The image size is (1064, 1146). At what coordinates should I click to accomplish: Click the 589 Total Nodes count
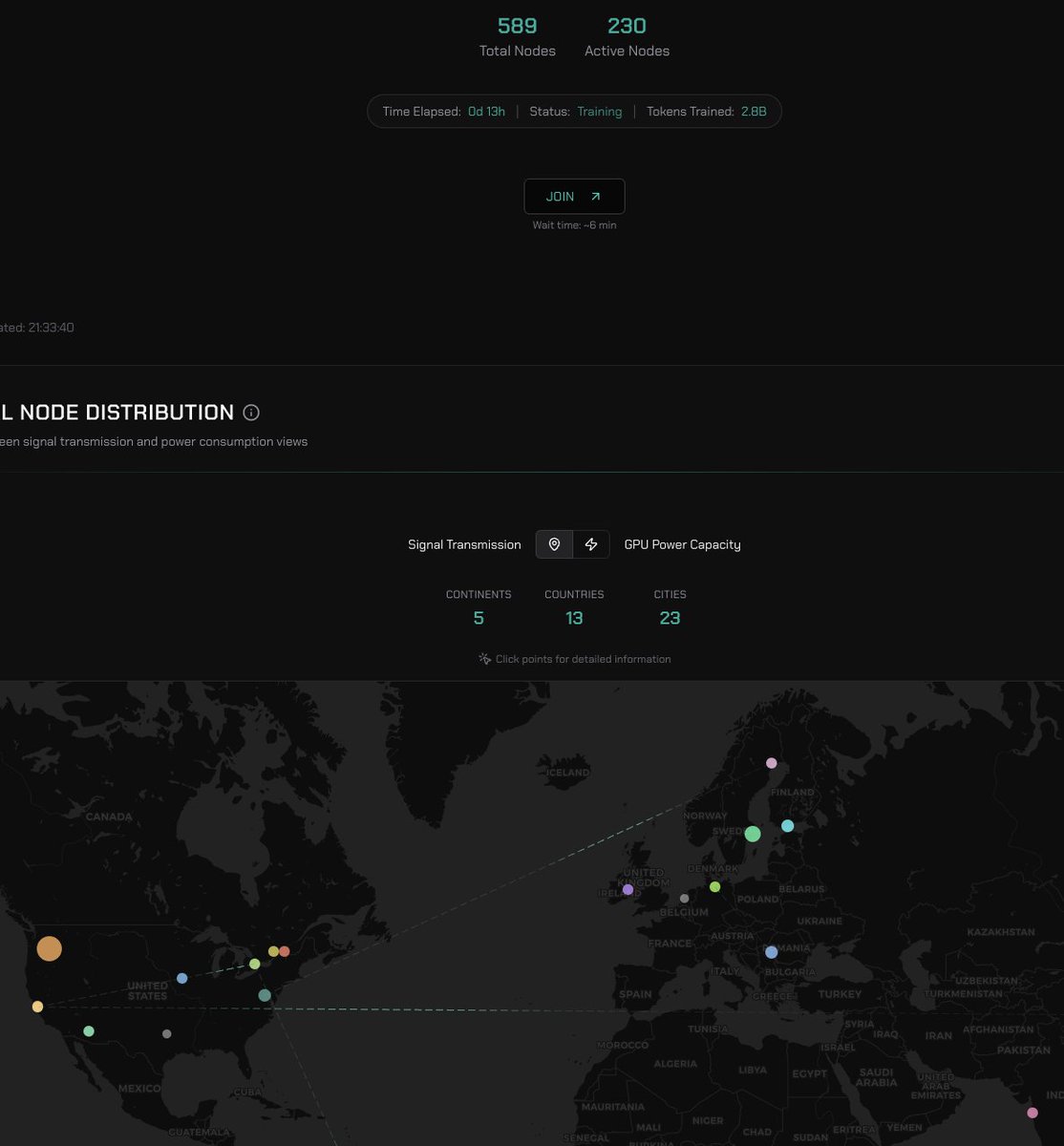518,26
